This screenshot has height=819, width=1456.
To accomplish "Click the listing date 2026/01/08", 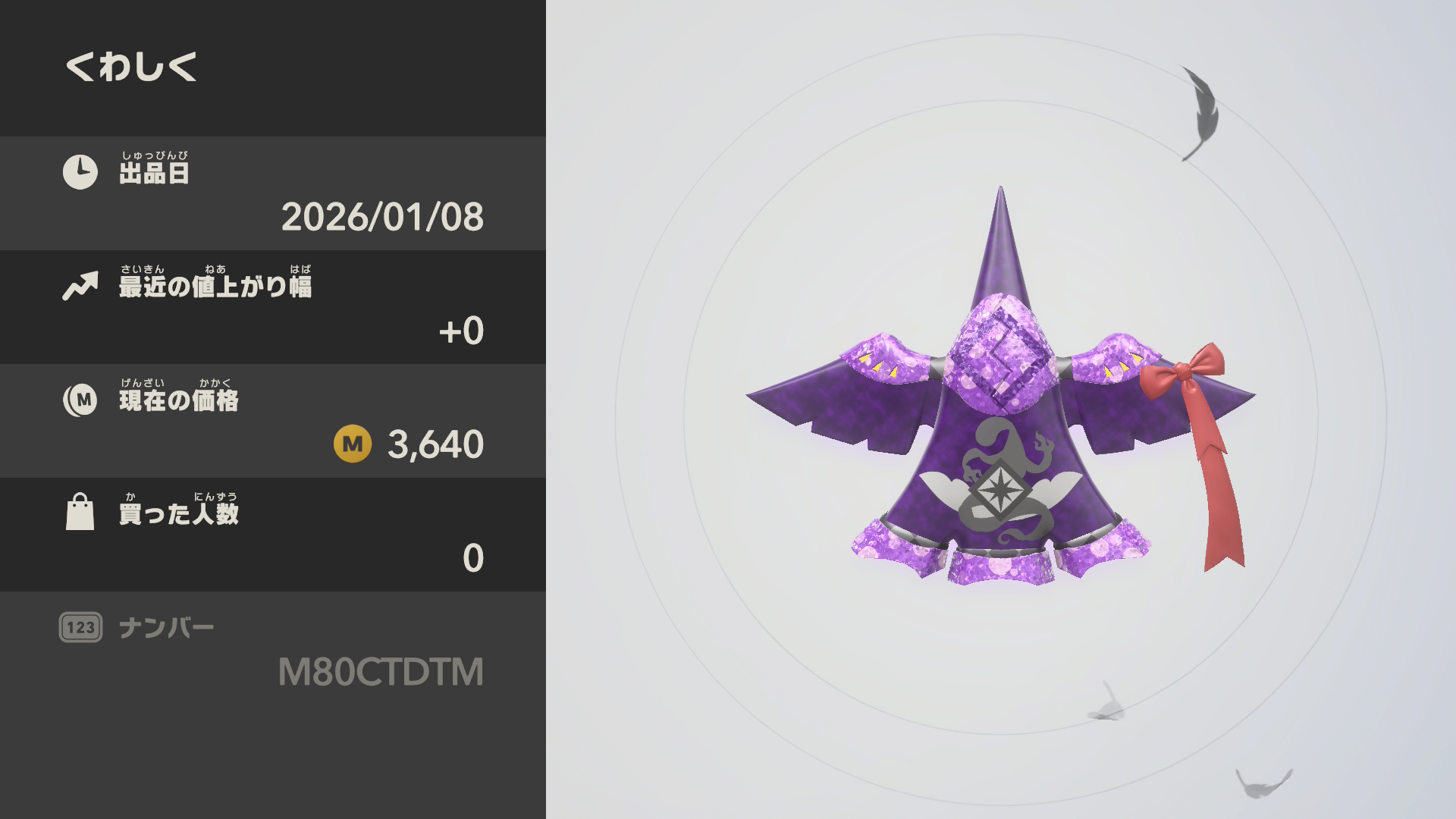I will [382, 217].
